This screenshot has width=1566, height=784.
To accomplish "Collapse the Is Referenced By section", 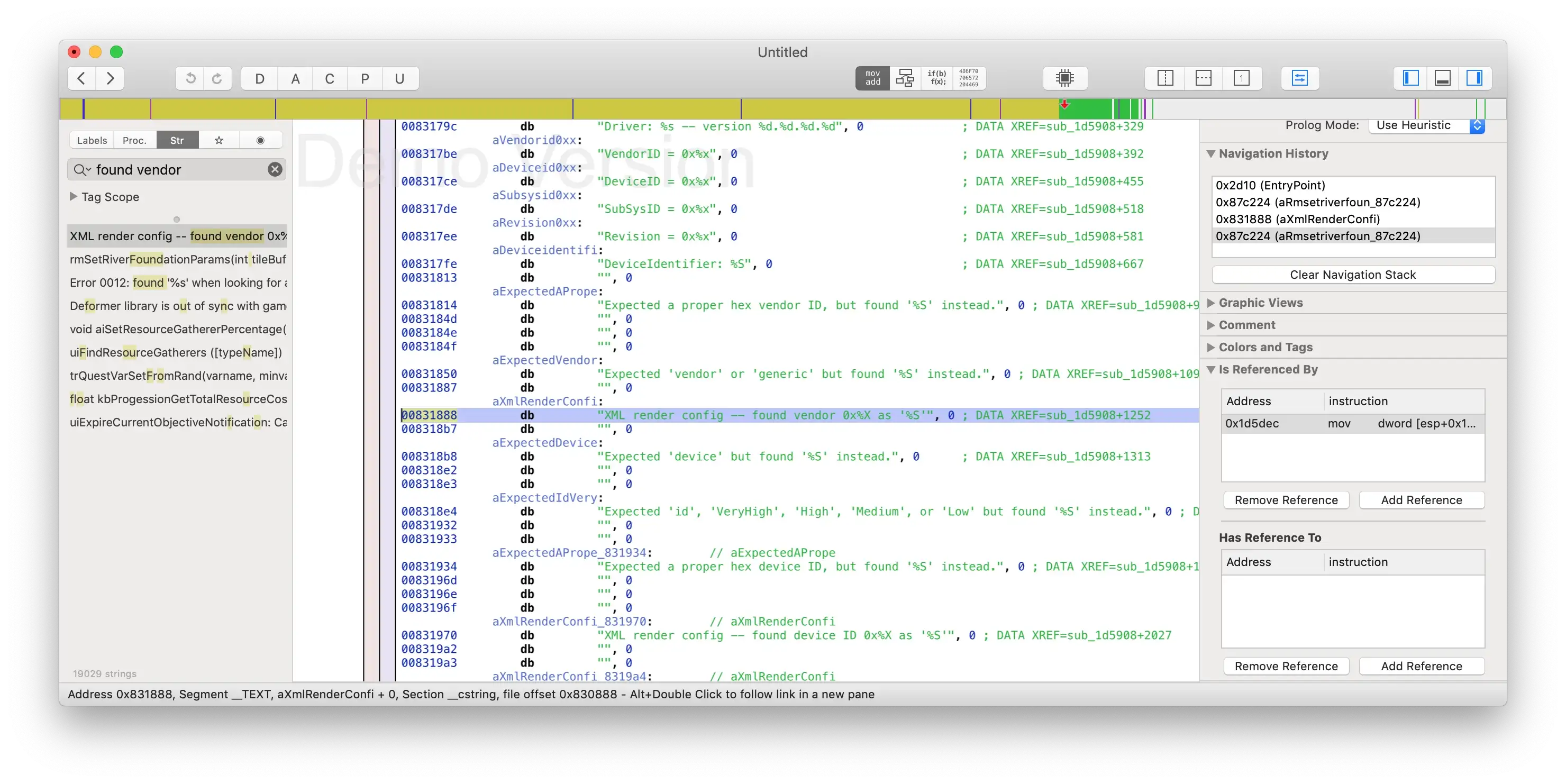I will [x=1210, y=369].
